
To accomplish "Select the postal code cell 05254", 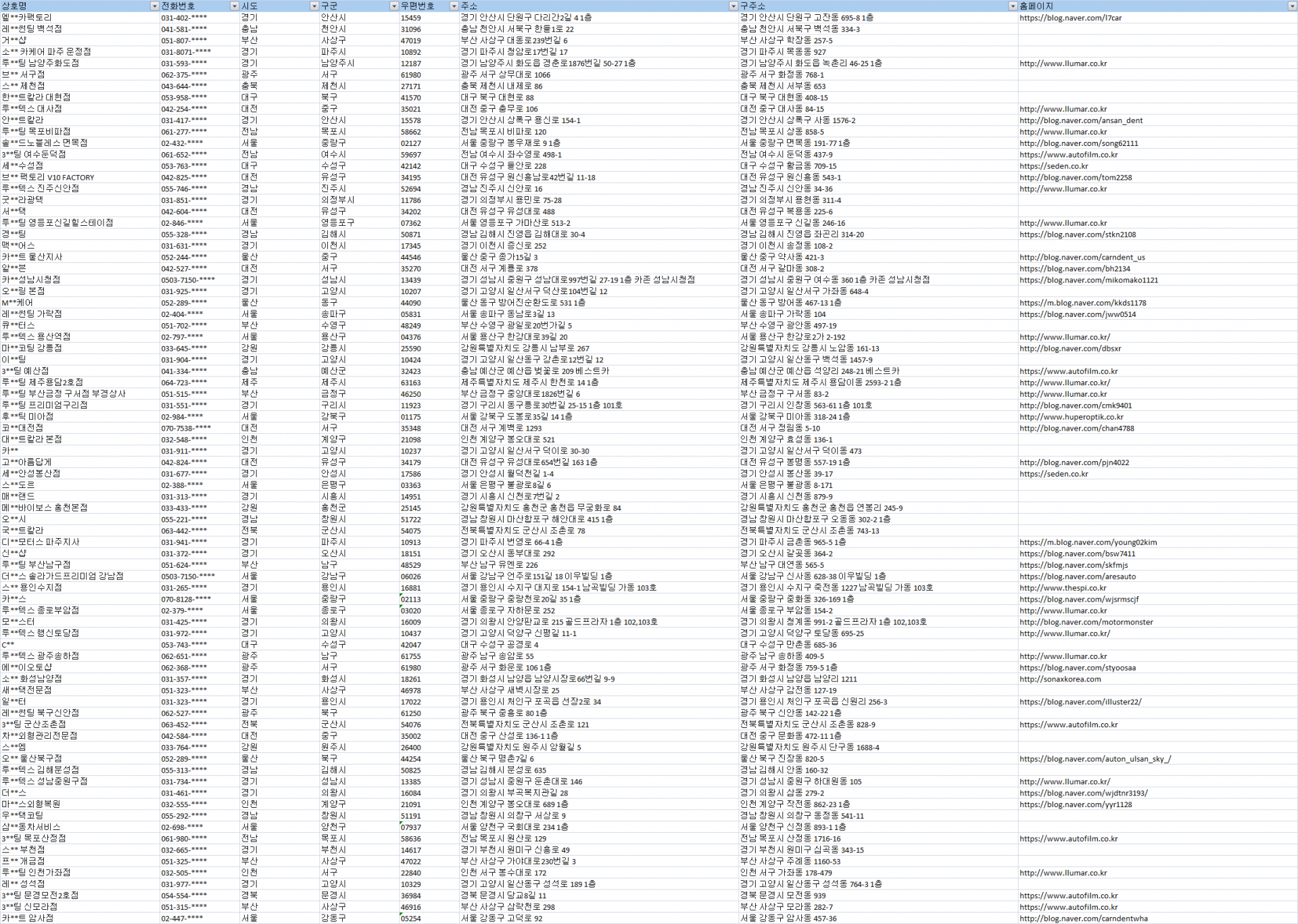I will pos(410,918).
